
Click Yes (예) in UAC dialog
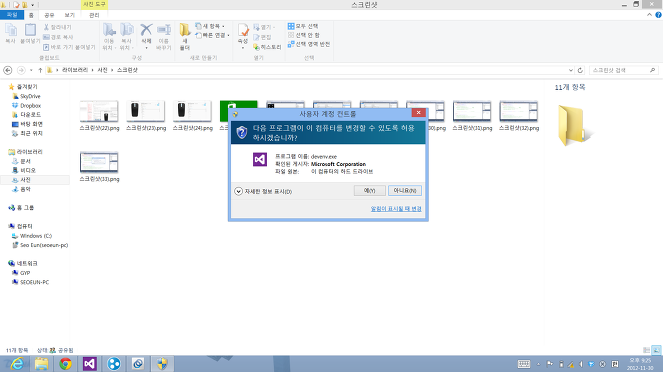[370, 191]
